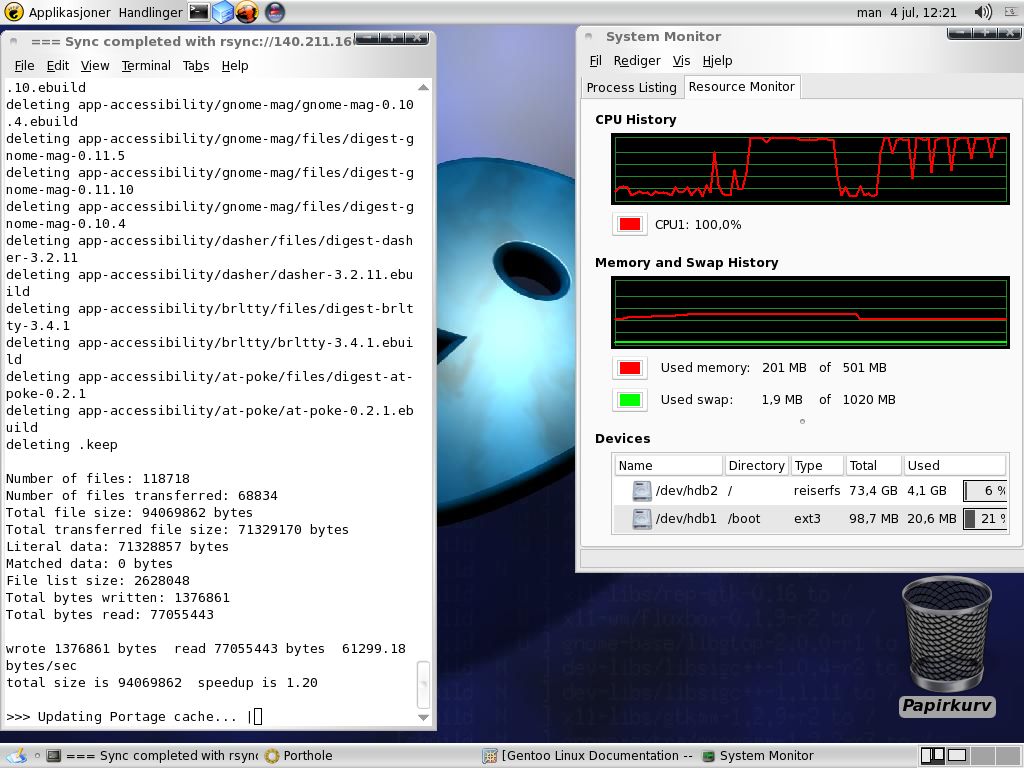This screenshot has width=1024, height=768.
Task: Click the 21 % usage bar for /dev/hdb1
Action: tap(985, 519)
